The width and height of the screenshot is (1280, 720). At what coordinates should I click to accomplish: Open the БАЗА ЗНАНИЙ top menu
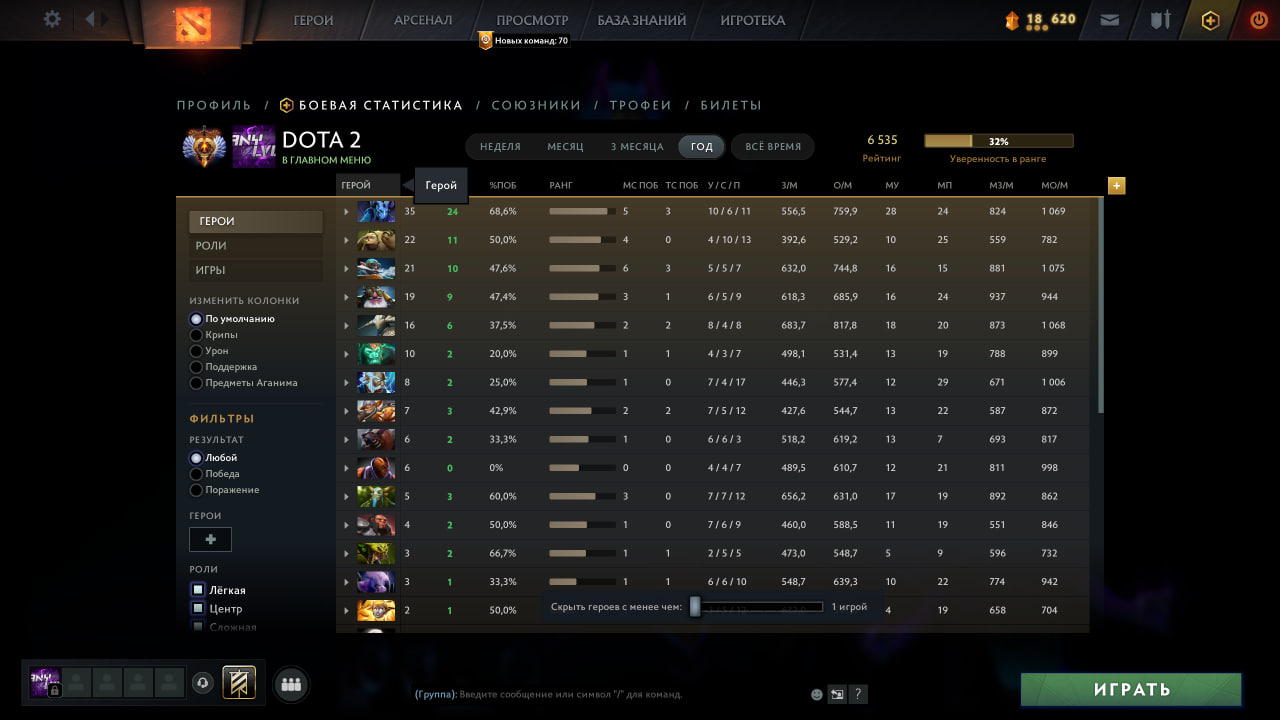(642, 20)
